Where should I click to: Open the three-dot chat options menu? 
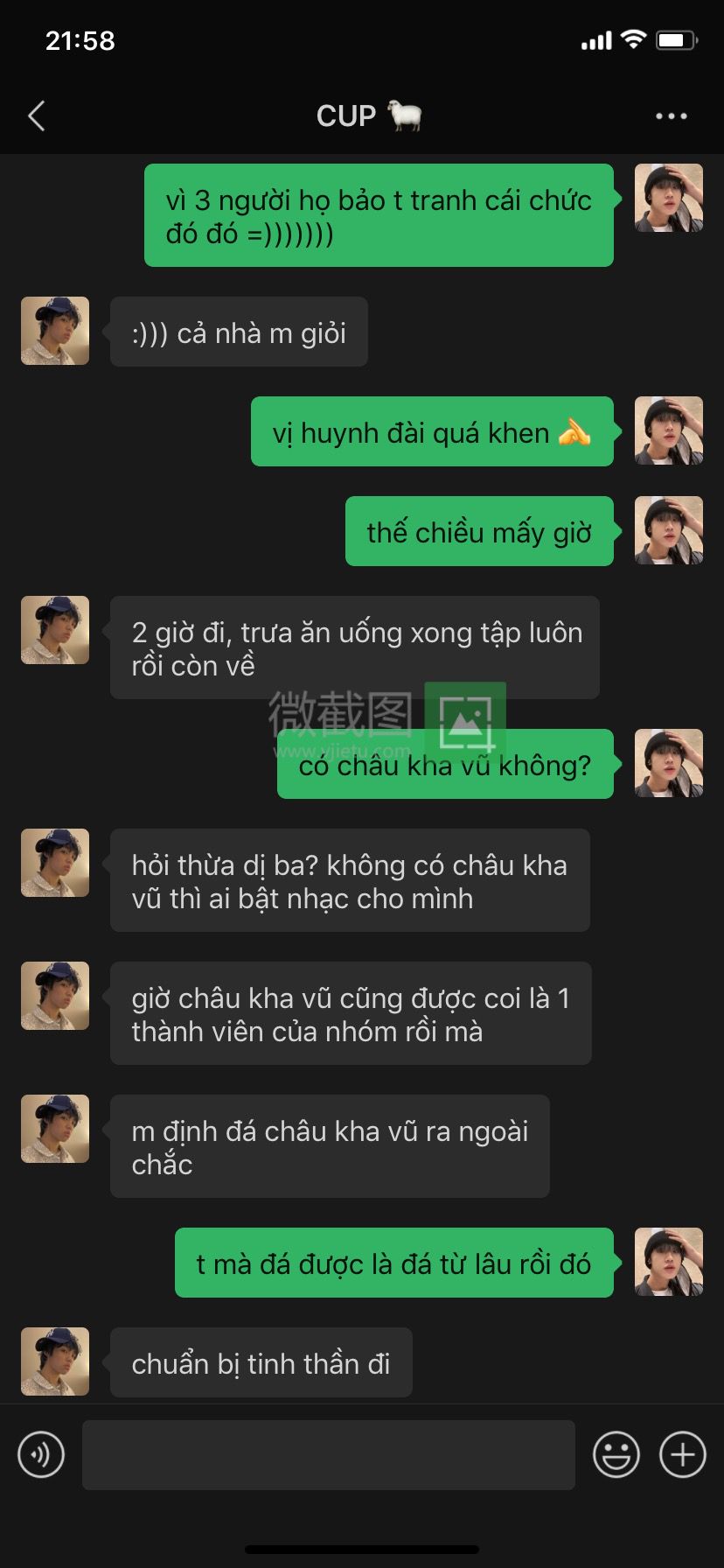tap(671, 115)
